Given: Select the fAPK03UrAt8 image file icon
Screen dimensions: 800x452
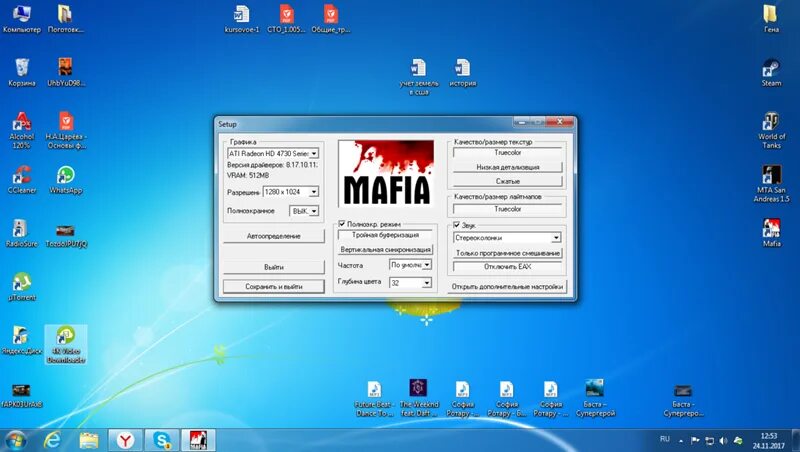Looking at the screenshot, I should pos(21,394).
